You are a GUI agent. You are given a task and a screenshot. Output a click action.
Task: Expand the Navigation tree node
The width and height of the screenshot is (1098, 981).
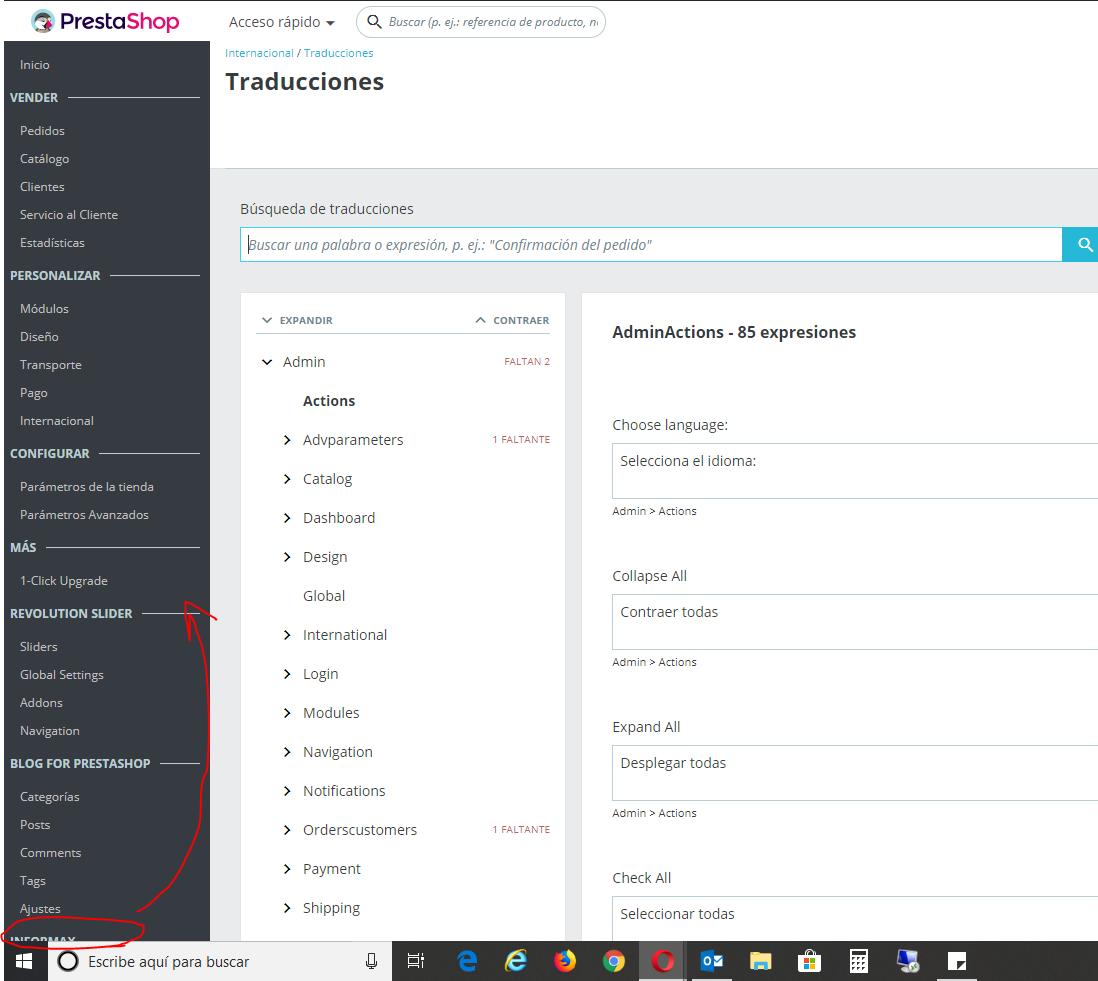[x=287, y=752]
